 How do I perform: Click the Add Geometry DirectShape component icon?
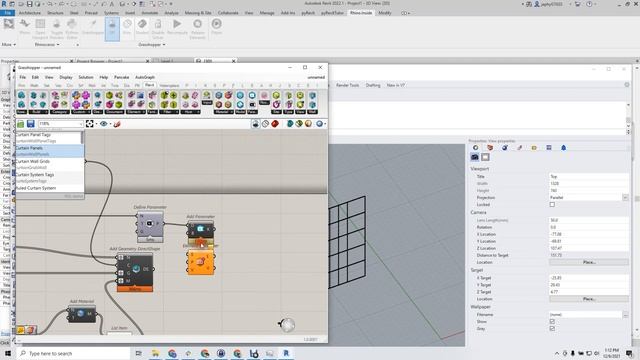(x=136, y=269)
